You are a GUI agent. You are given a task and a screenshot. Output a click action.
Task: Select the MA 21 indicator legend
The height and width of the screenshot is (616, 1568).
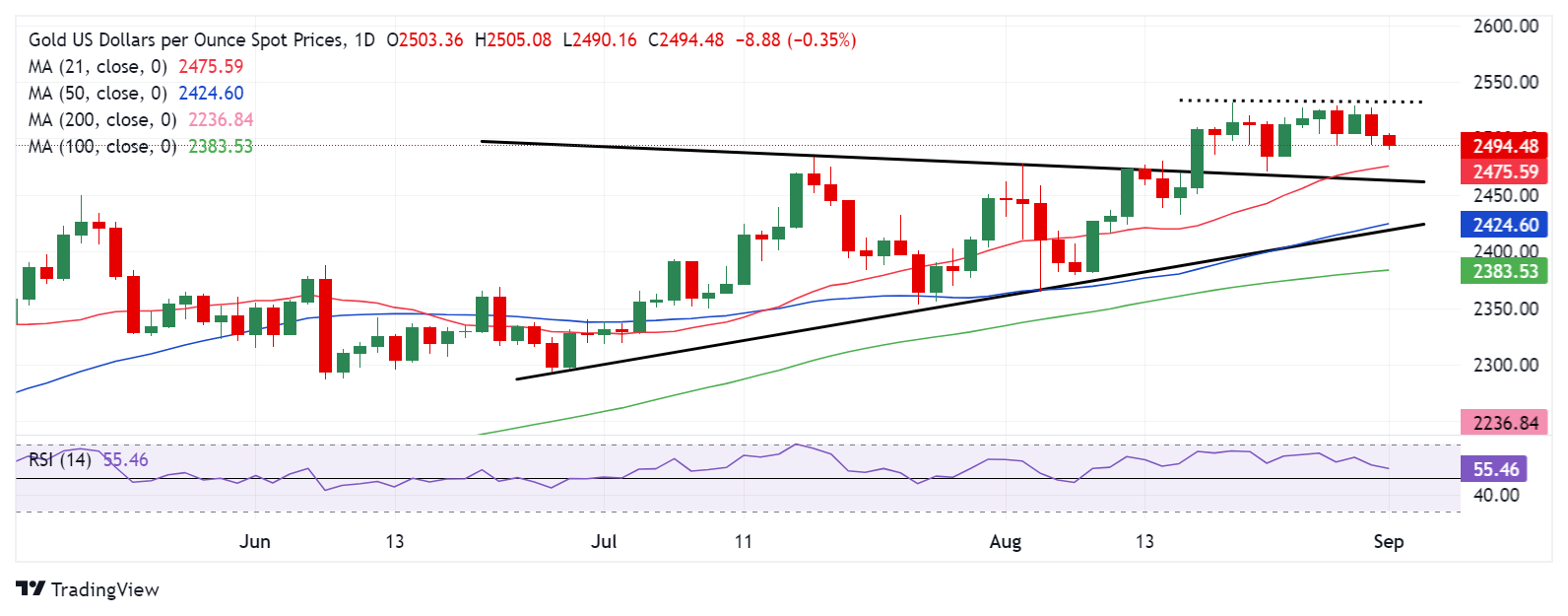point(98,67)
